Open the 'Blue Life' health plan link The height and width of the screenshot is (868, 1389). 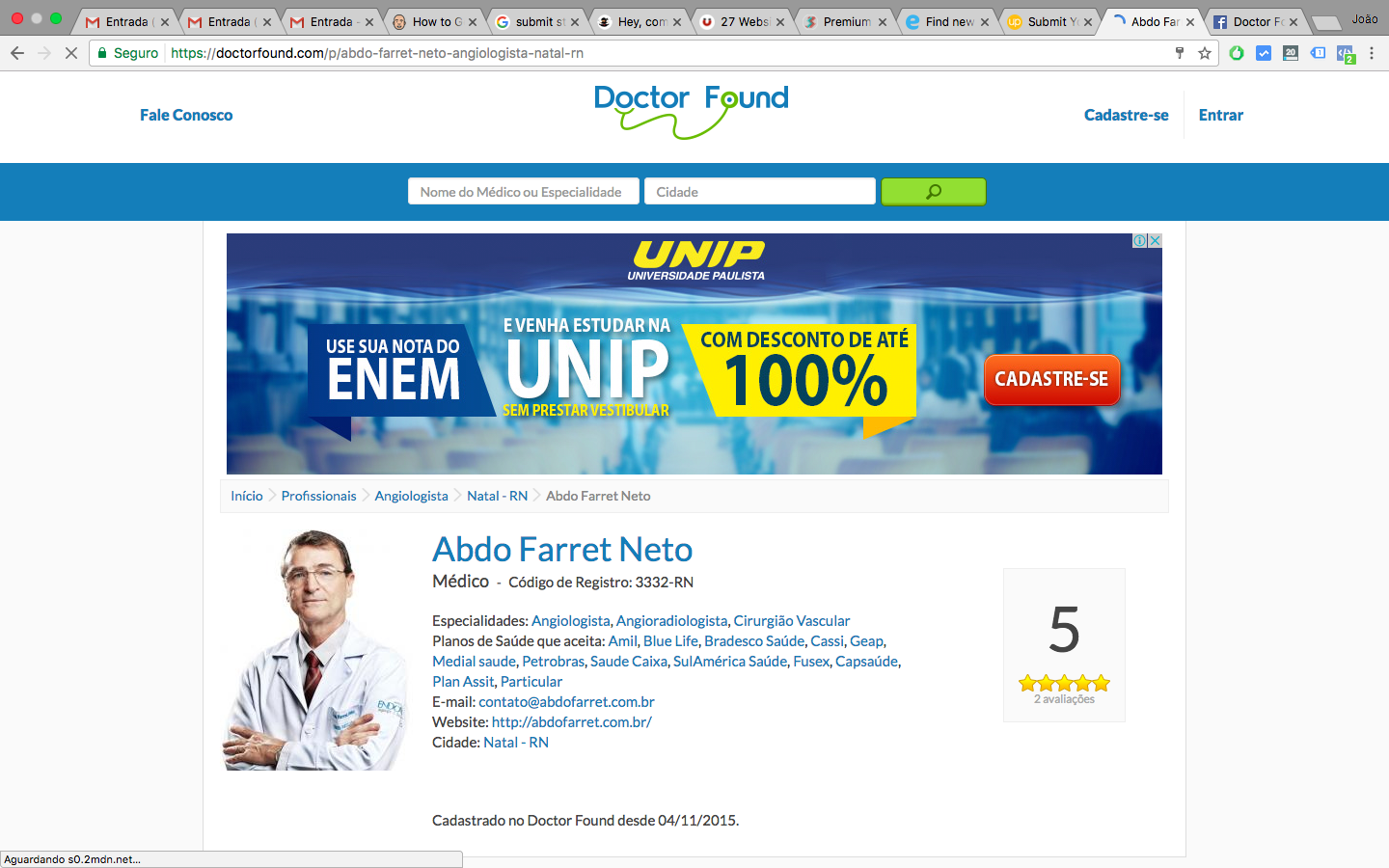coord(670,641)
